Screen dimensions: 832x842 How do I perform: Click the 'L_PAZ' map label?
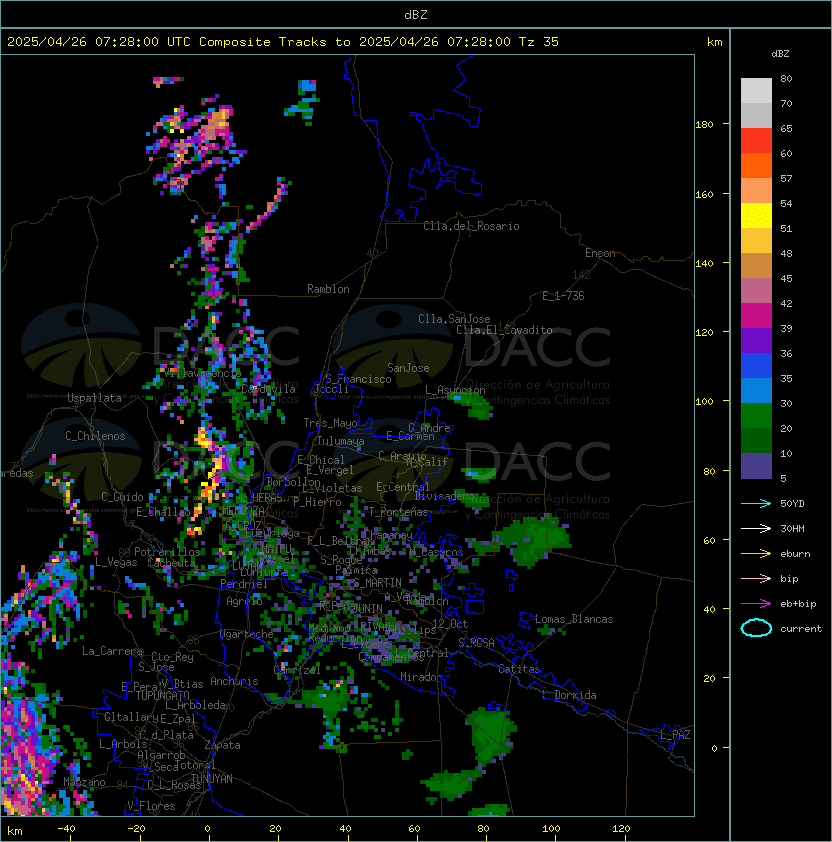coord(675,735)
